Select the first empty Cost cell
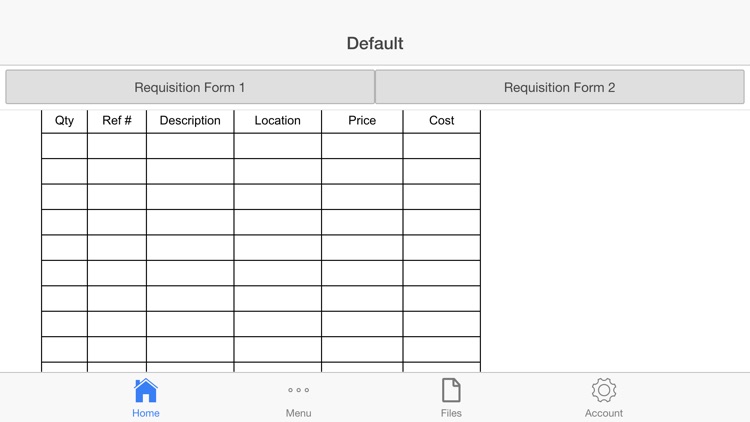 [441, 146]
